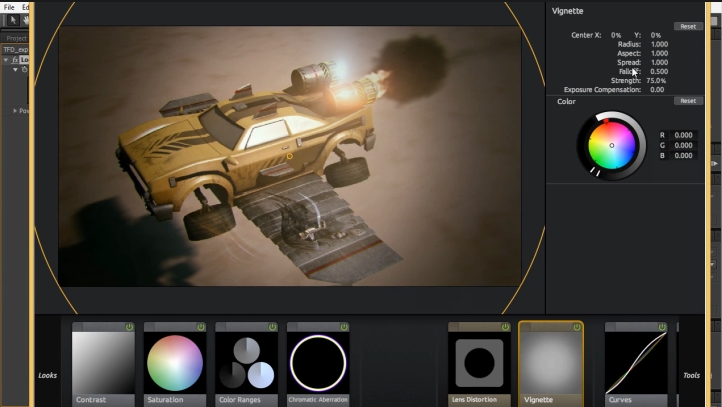Screen dimensions: 722x407
Task: Click the R color value field
Action: click(683, 135)
